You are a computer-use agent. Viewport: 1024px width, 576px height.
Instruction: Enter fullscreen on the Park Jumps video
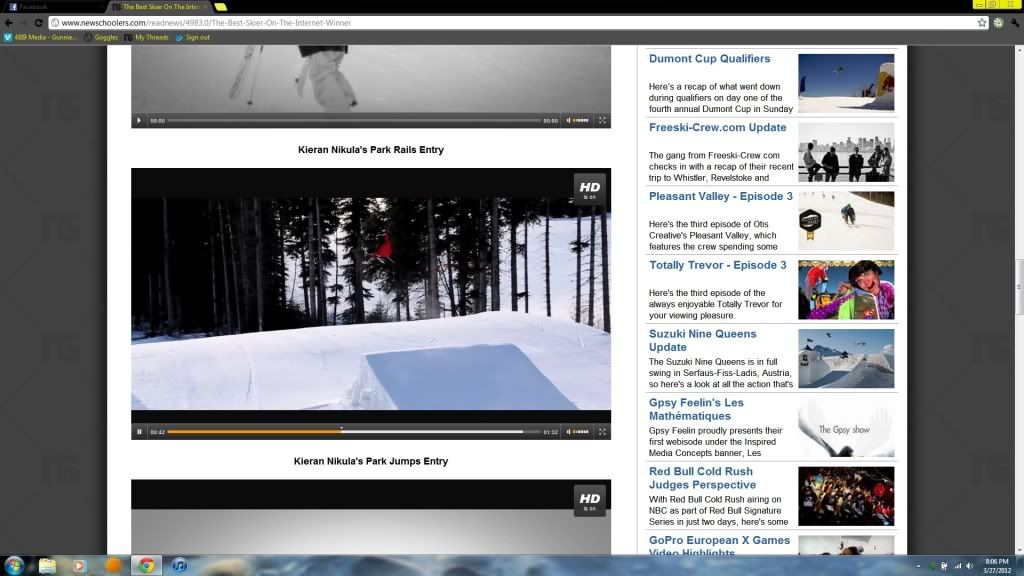602,432
